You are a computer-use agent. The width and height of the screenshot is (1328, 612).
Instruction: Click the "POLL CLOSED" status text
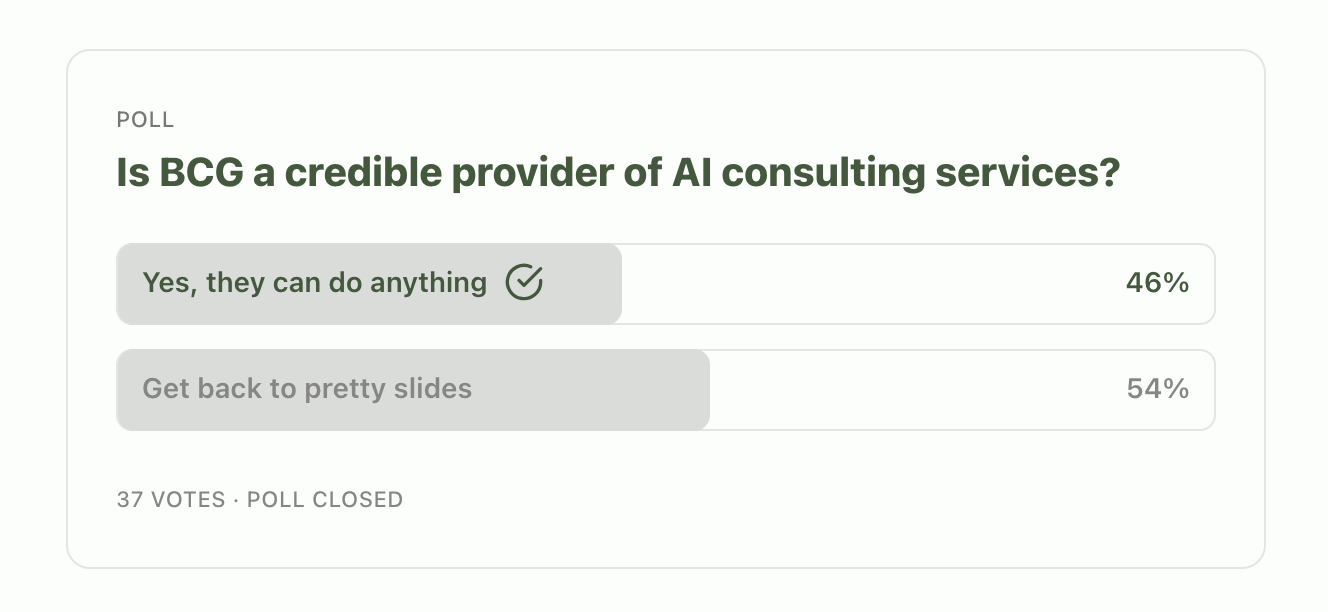[325, 499]
